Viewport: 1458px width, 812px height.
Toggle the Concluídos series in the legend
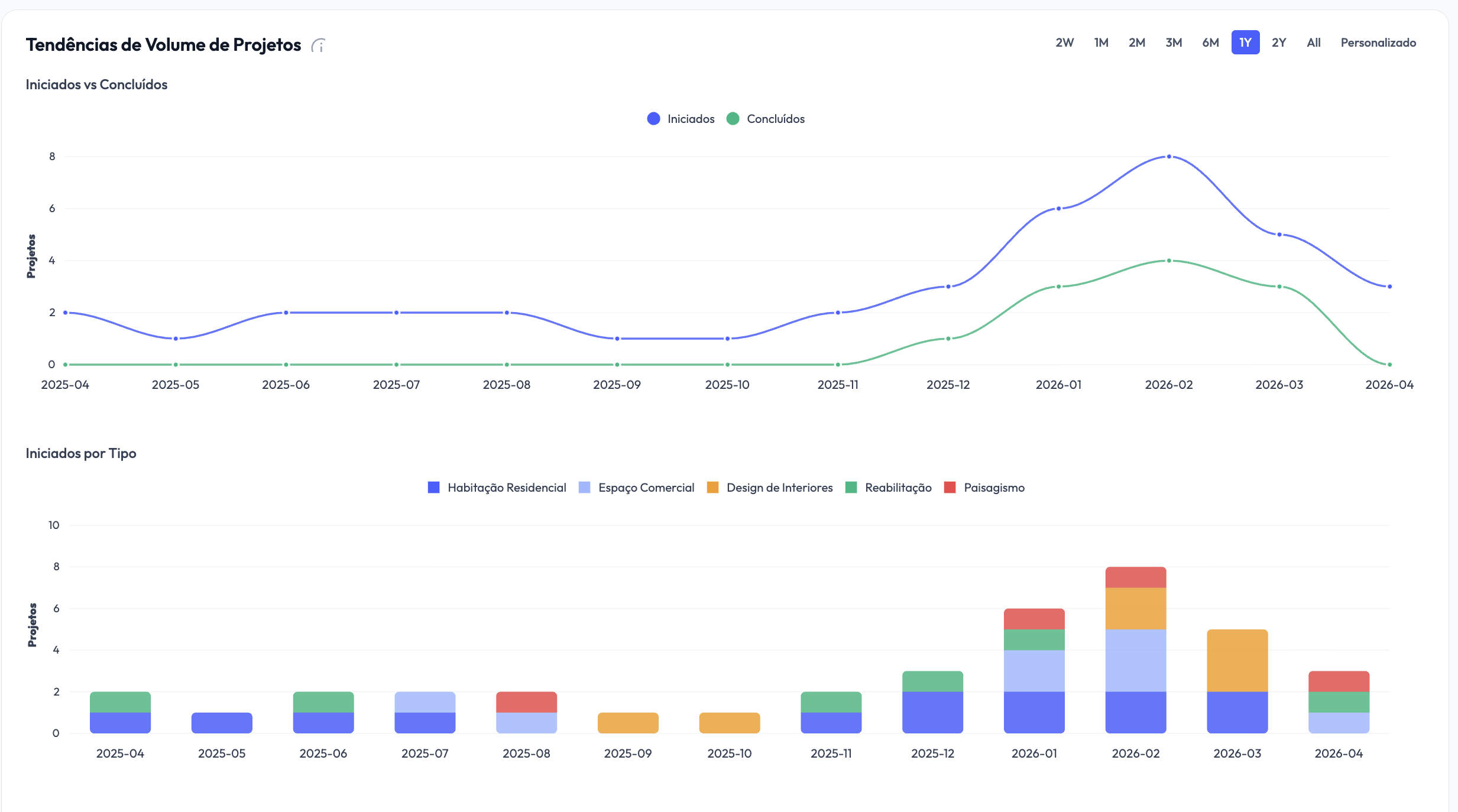(x=766, y=118)
